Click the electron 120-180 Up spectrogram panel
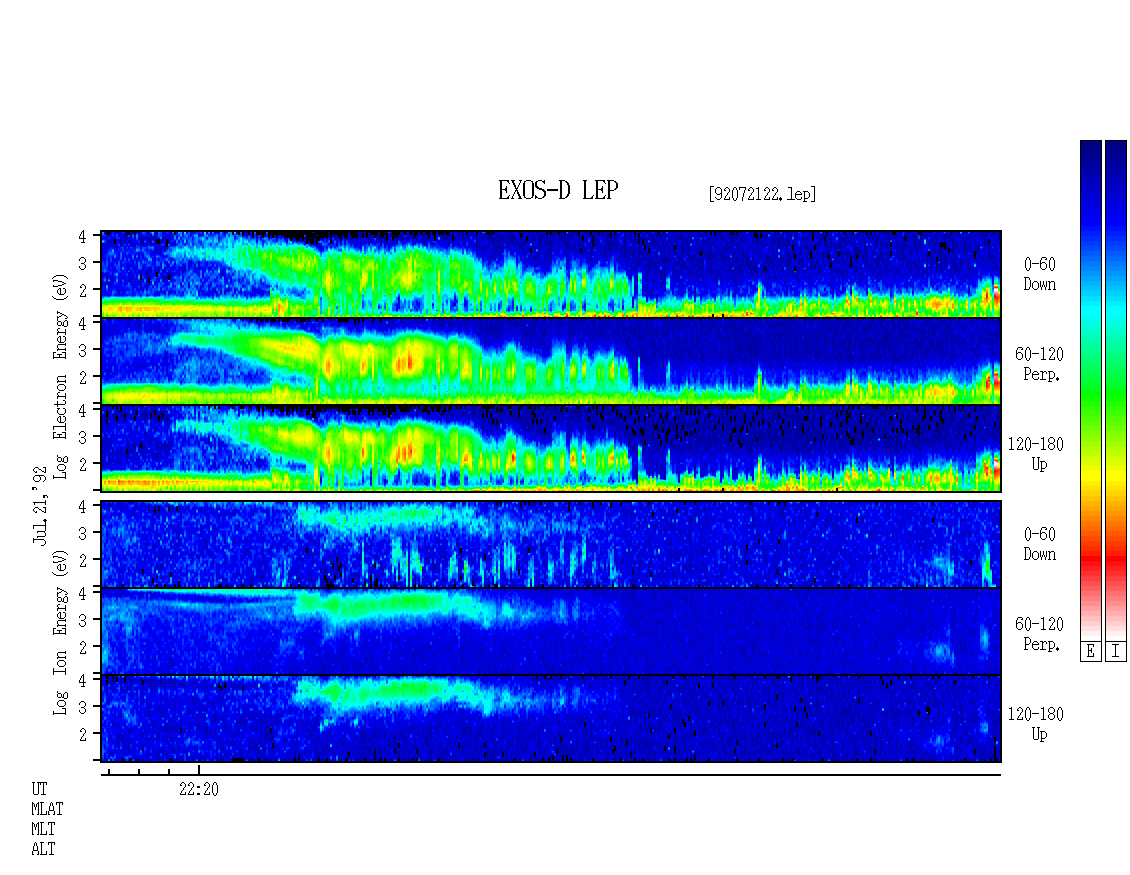This screenshot has height=875, width=1130. tap(551, 448)
